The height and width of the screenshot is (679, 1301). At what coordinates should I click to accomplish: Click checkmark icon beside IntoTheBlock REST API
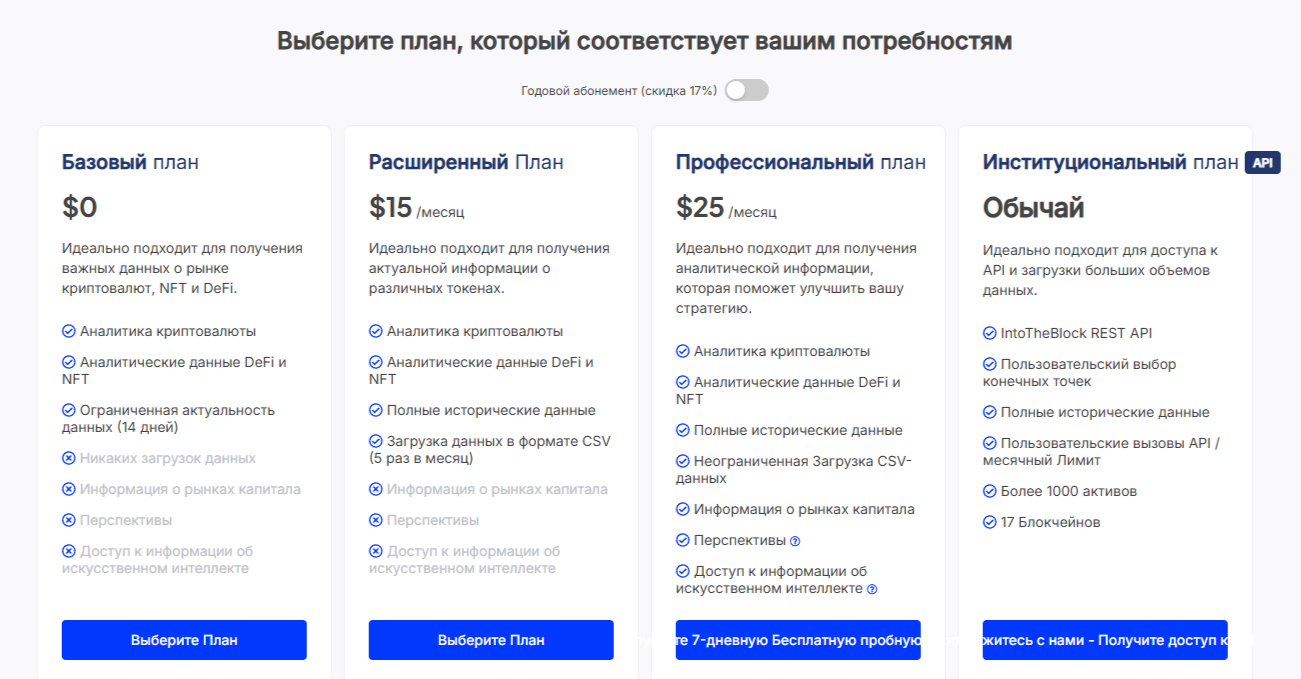(x=990, y=334)
